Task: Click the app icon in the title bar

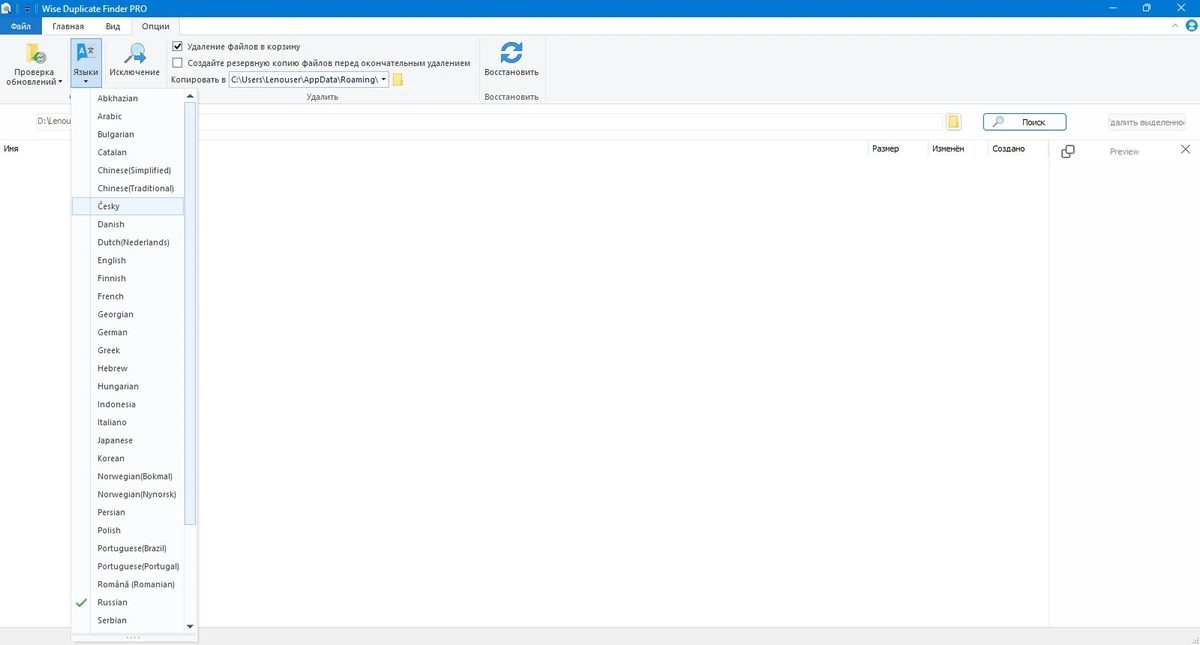Action: tap(8, 8)
